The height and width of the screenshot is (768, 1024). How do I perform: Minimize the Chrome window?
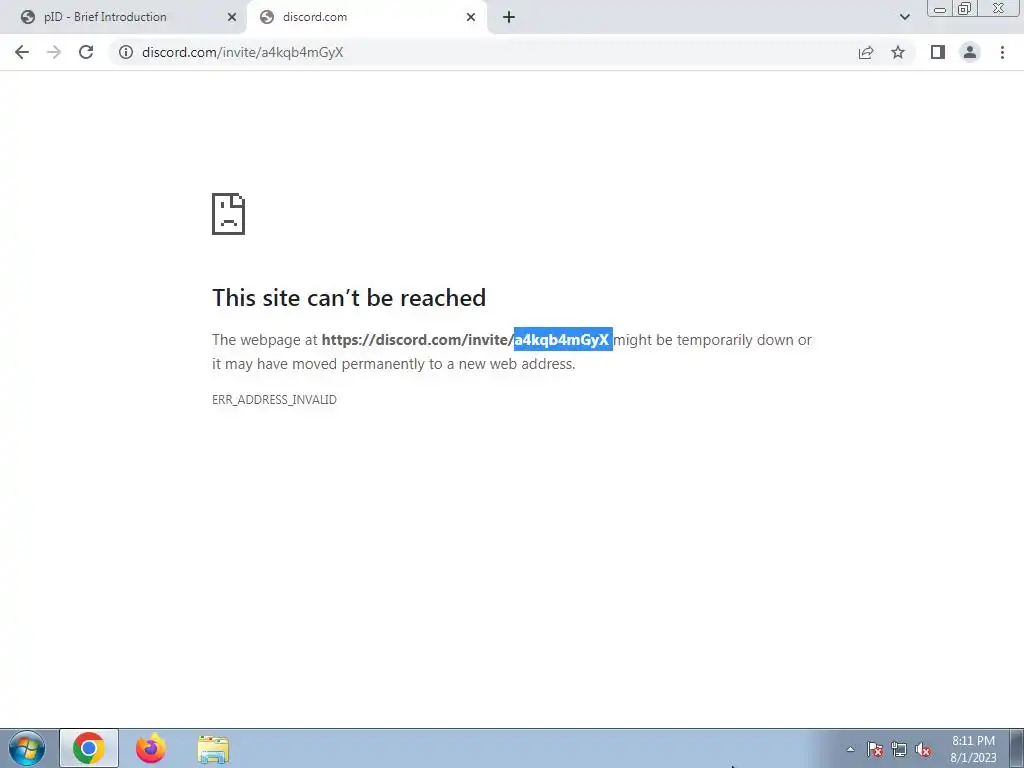pyautogui.click(x=940, y=8)
